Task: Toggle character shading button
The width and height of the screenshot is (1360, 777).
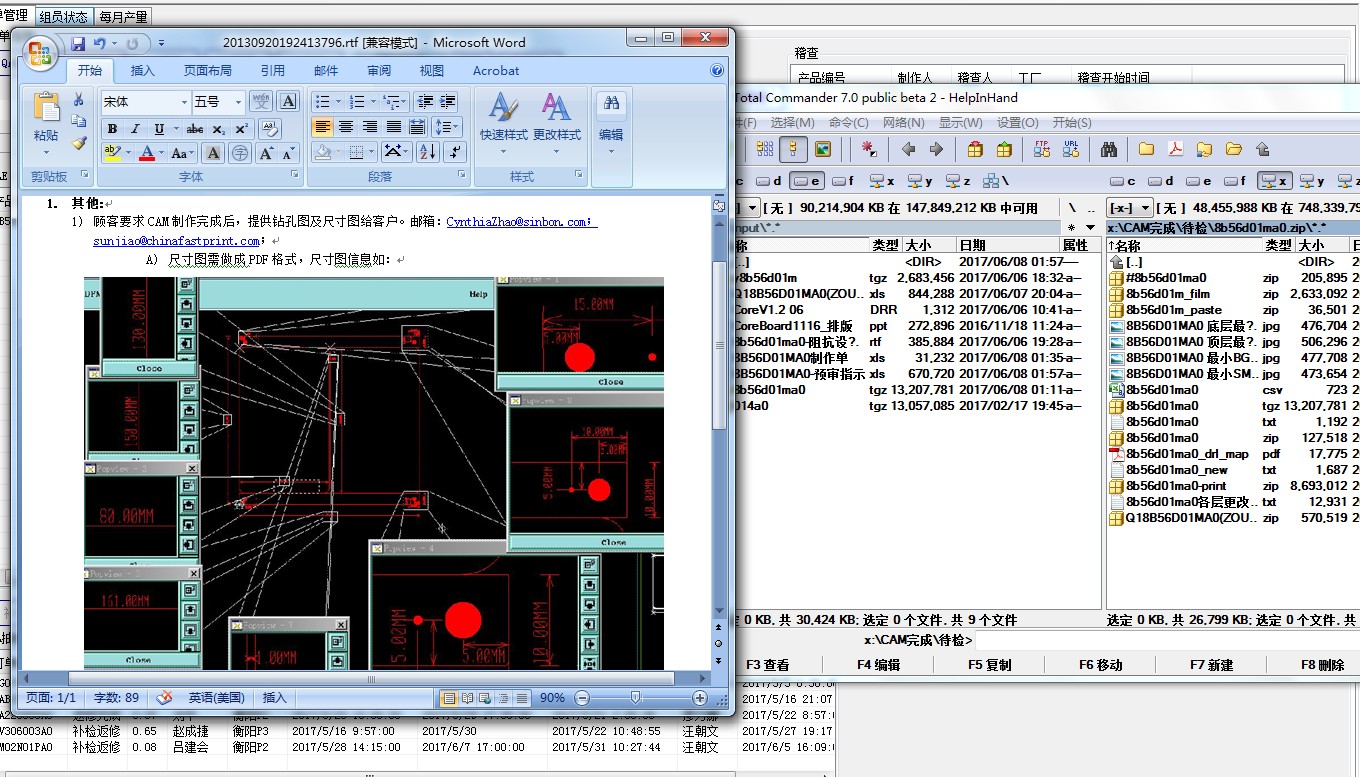Action: (x=212, y=153)
